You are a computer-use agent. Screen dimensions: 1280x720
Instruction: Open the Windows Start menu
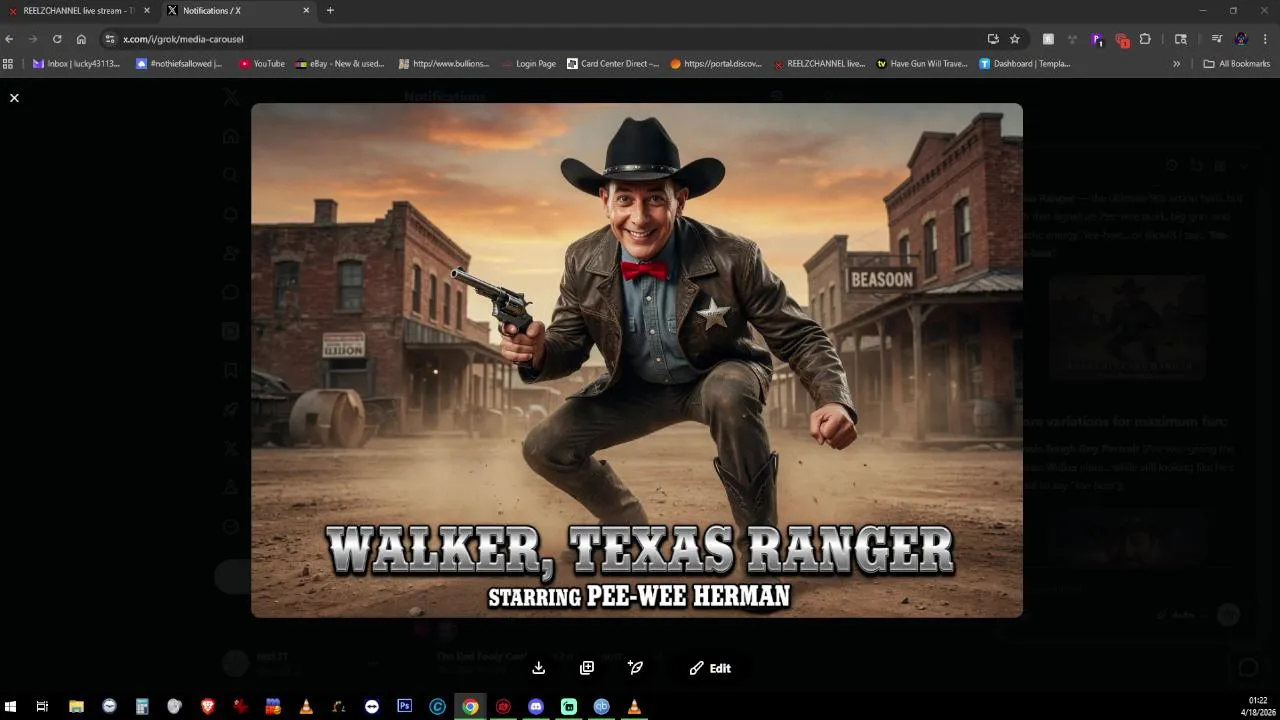coord(10,706)
